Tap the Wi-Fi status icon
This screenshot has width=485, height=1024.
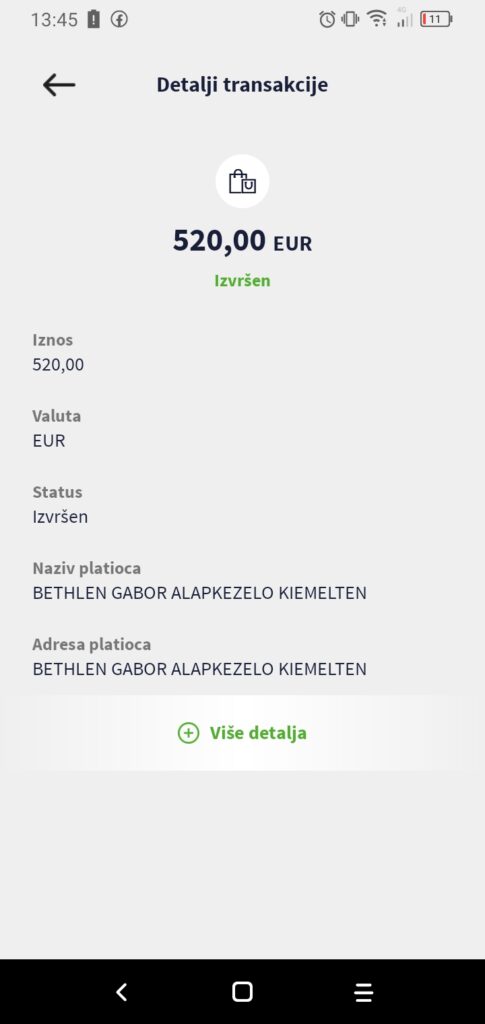[377, 19]
